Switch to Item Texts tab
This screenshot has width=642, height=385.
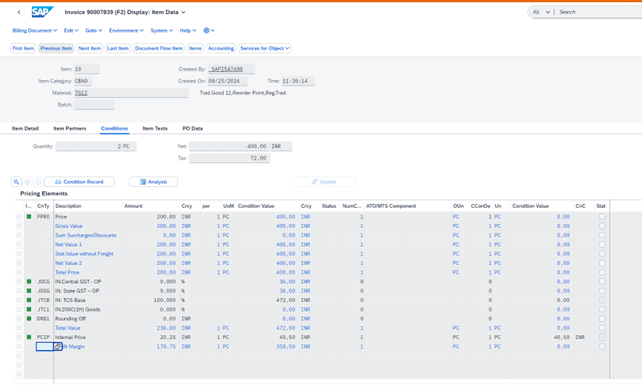point(155,128)
